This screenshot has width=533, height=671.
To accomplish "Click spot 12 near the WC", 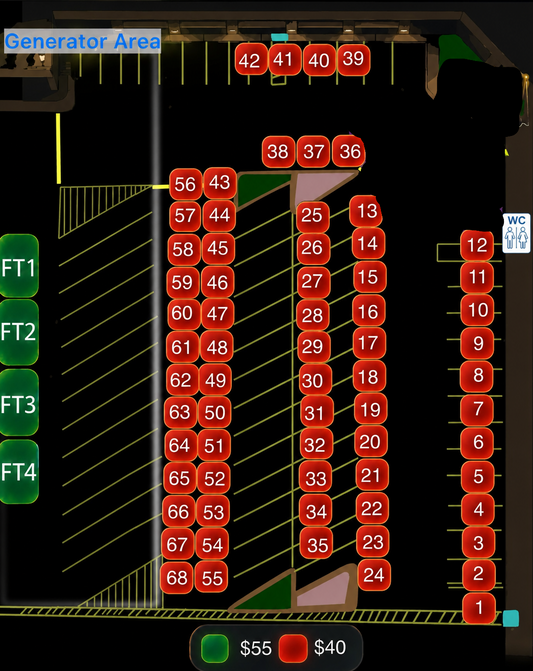I will [x=477, y=245].
